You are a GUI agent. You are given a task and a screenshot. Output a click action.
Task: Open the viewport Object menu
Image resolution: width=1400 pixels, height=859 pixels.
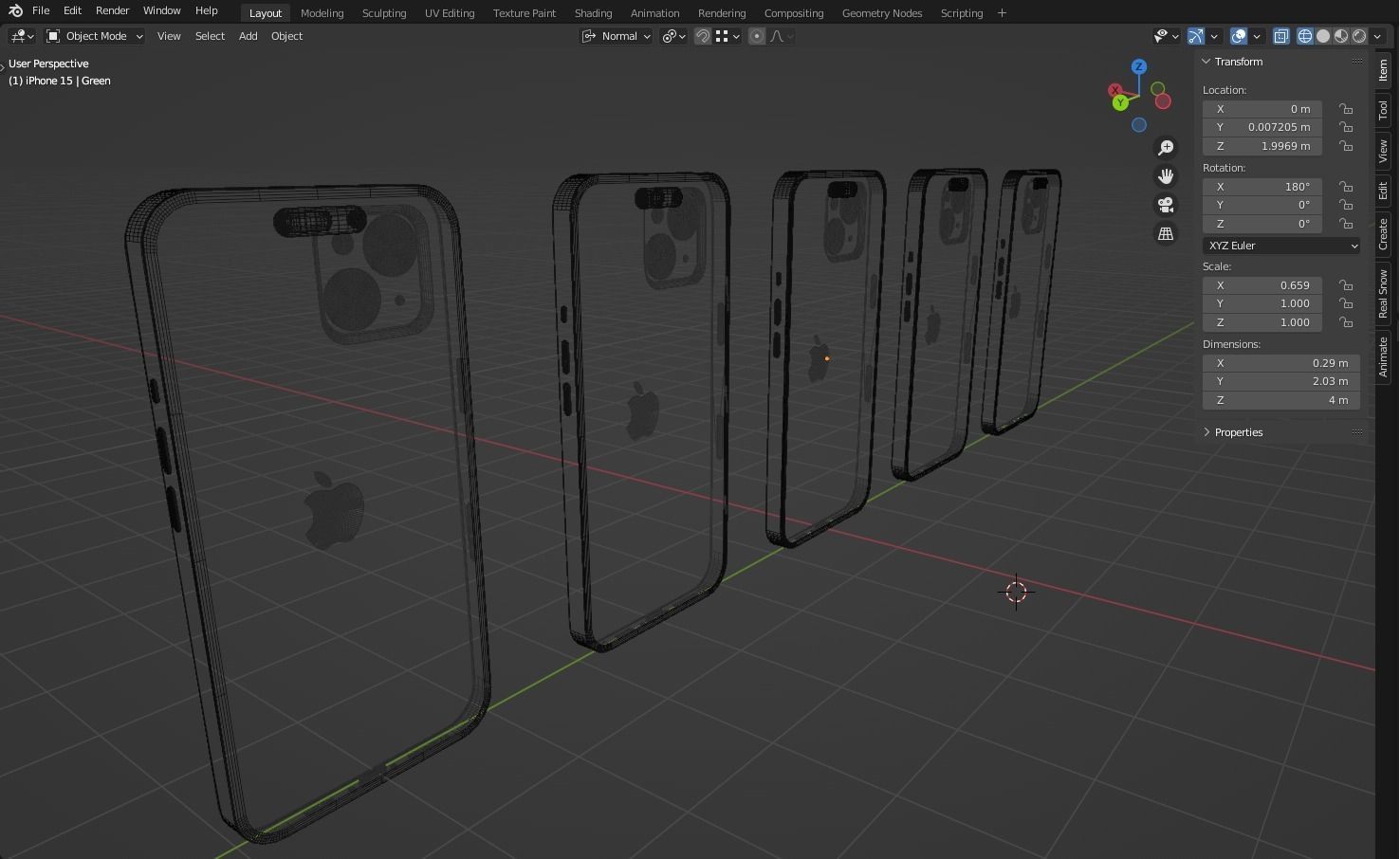click(286, 36)
